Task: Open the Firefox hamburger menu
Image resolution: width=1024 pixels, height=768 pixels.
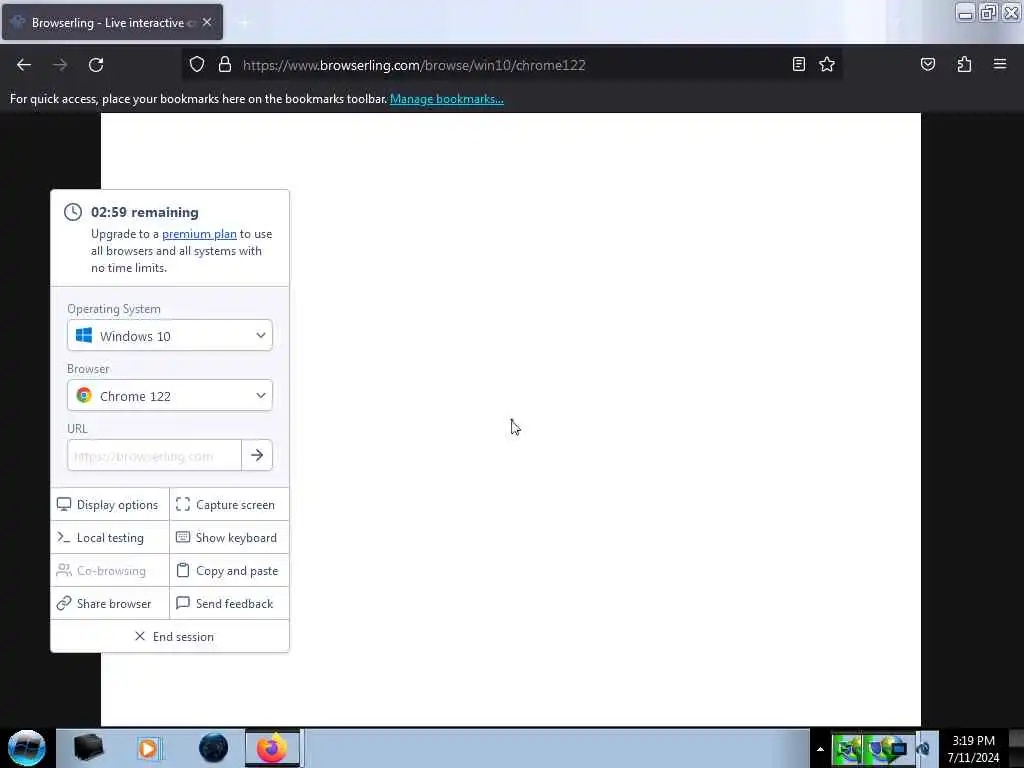Action: click(x=1000, y=64)
